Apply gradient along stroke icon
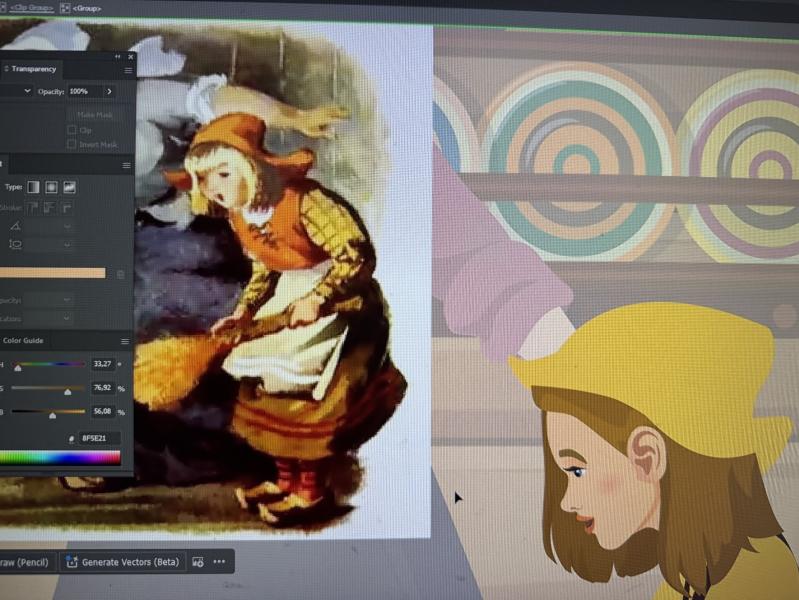 point(49,207)
